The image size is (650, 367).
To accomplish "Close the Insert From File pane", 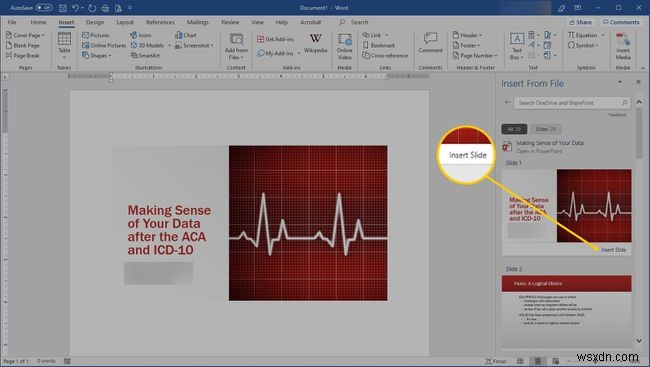I will pos(638,82).
